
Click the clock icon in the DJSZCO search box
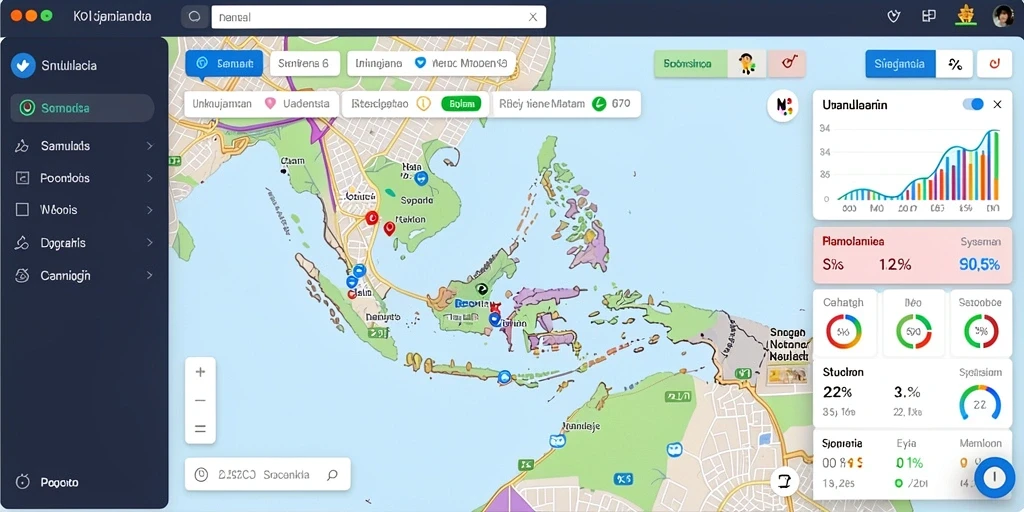coord(201,475)
